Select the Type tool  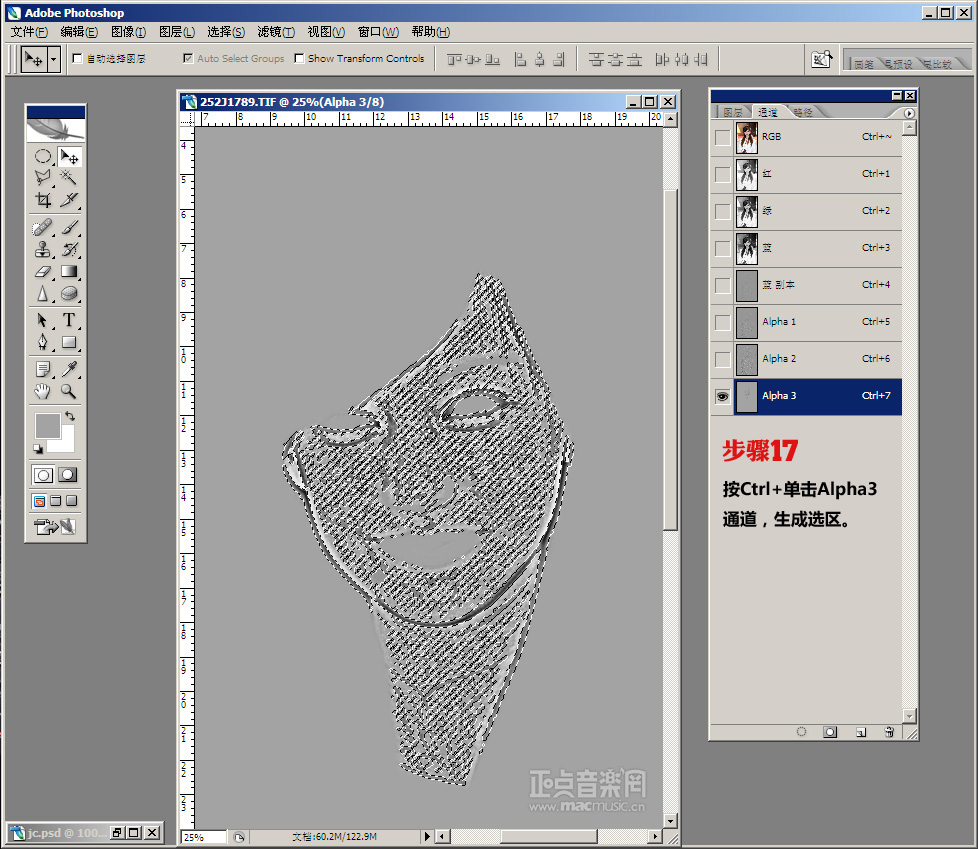tap(69, 320)
